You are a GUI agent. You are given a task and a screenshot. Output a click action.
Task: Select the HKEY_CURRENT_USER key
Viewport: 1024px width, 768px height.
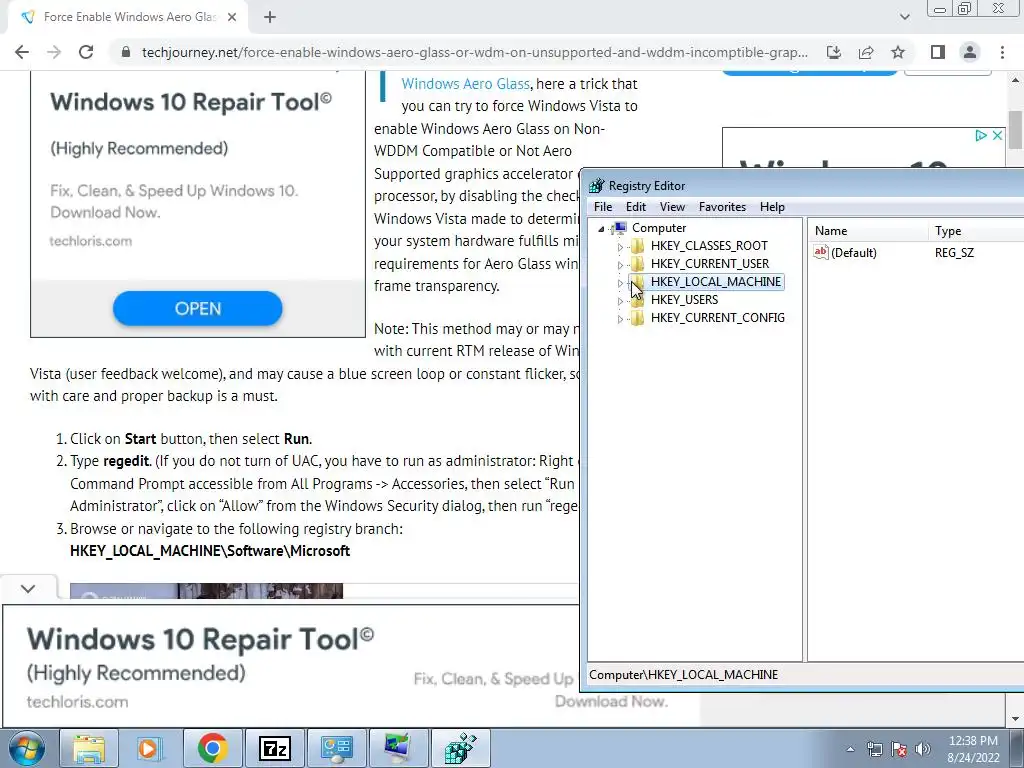710,264
